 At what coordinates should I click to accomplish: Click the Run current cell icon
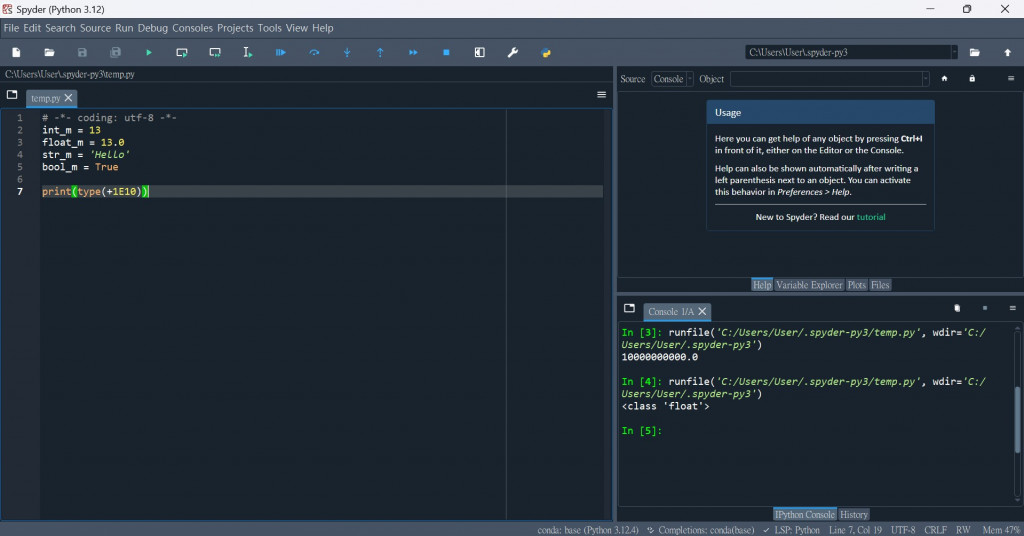(182, 52)
